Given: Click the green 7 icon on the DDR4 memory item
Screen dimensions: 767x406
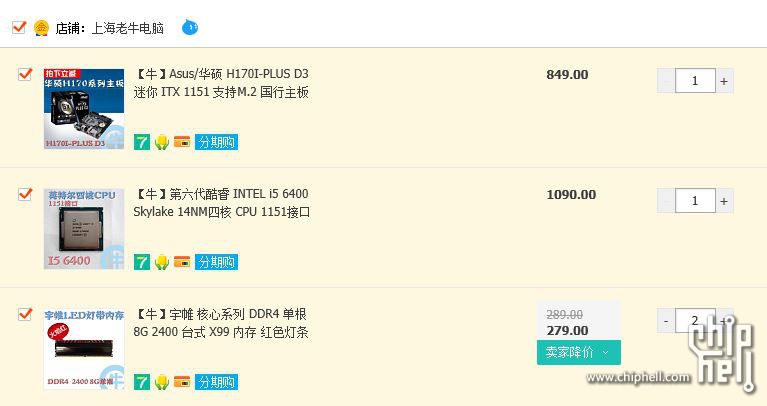Looking at the screenshot, I should 142,382.
